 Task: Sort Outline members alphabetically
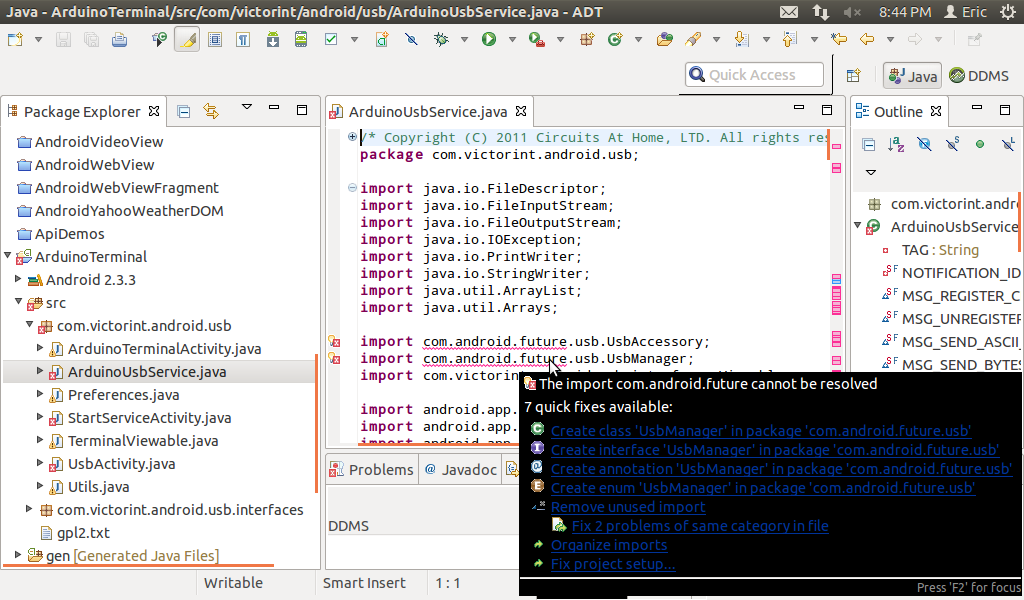pos(894,144)
